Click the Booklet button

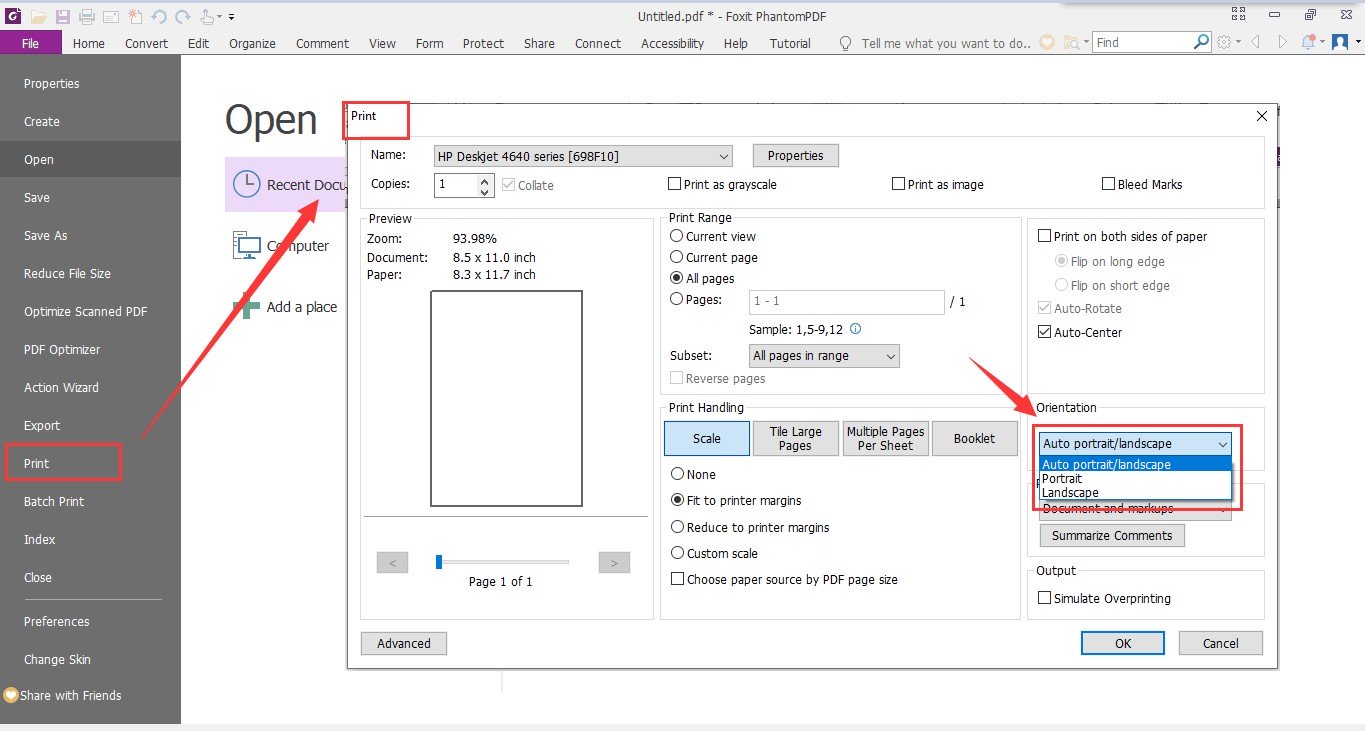974,439
